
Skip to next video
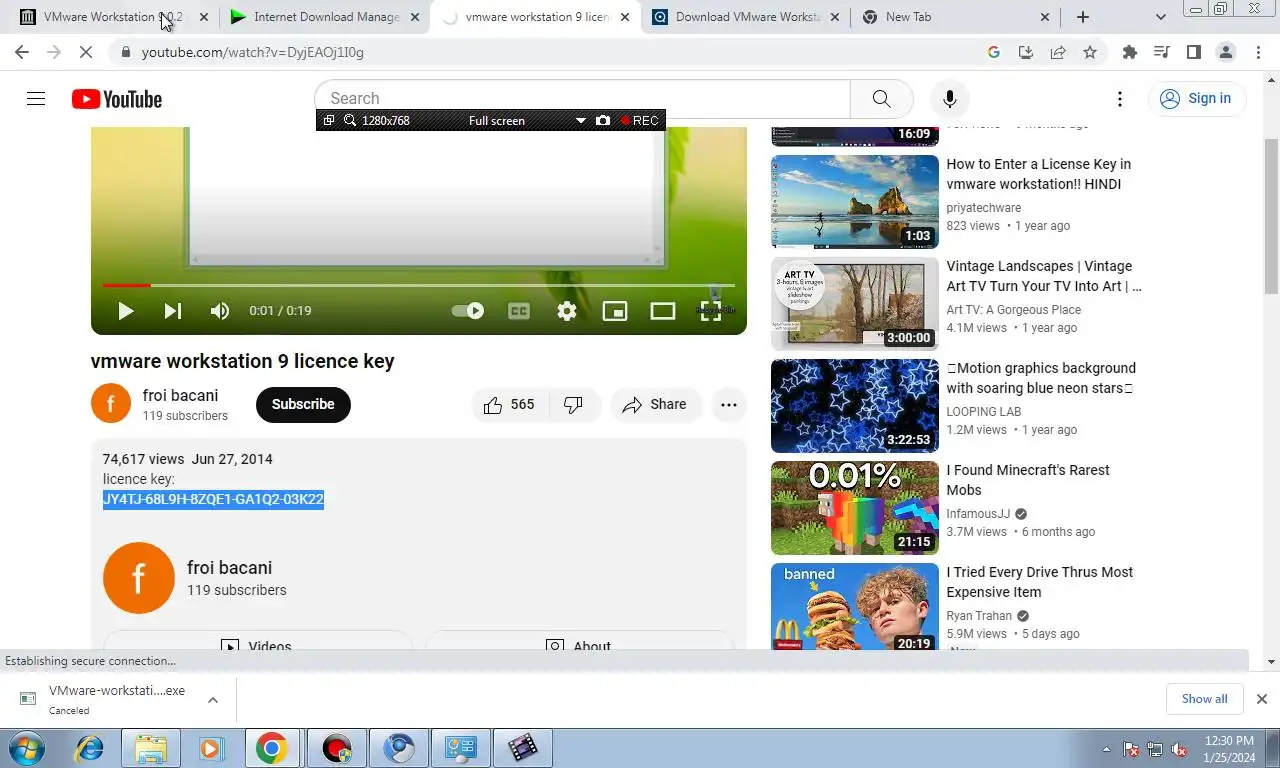(x=173, y=311)
